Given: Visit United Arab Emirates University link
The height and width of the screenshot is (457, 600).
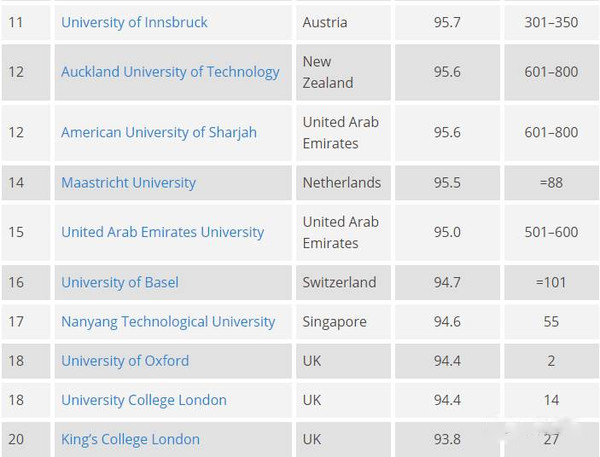Looking at the screenshot, I should tap(163, 232).
